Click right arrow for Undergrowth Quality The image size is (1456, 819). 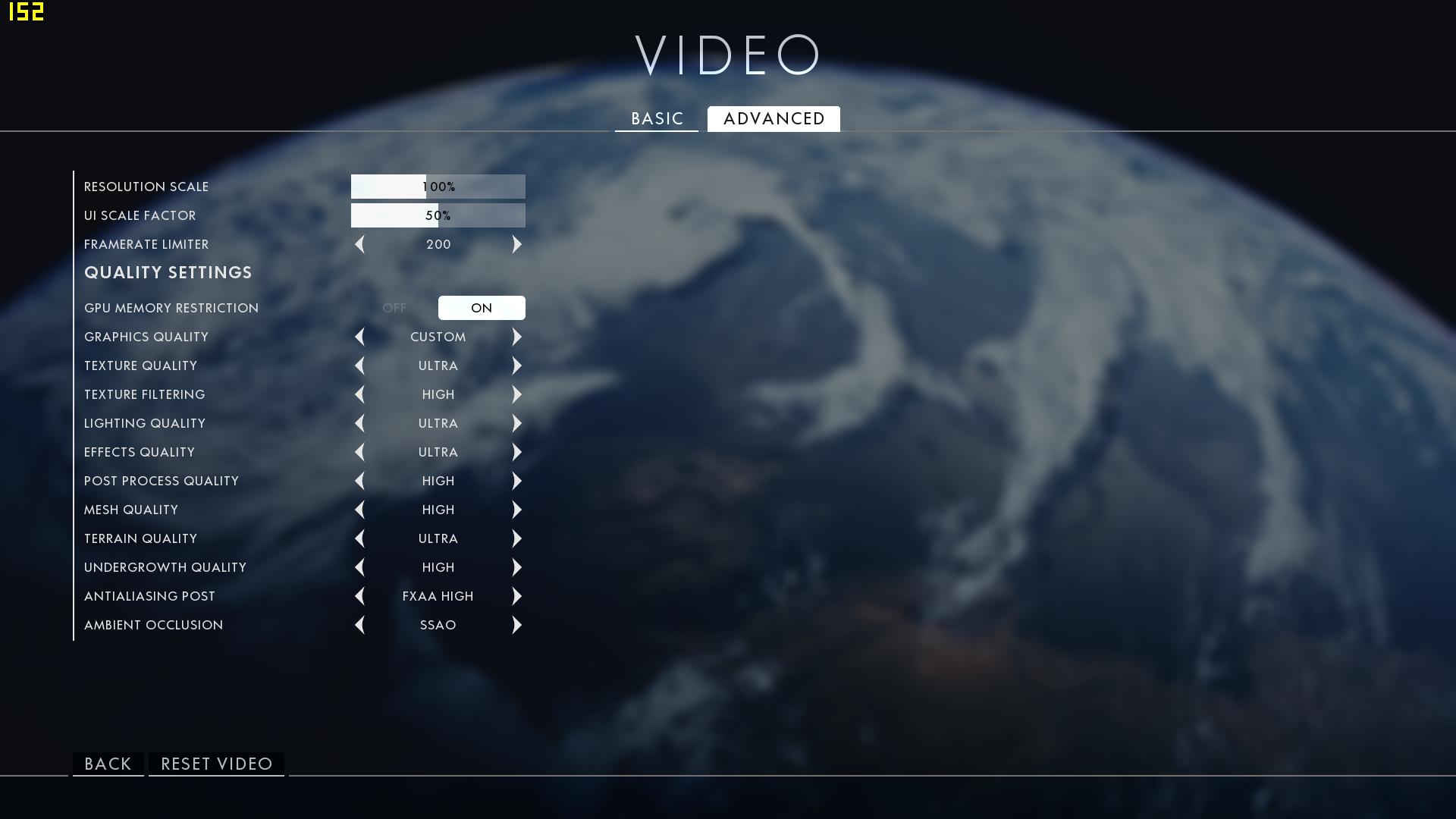[516, 567]
